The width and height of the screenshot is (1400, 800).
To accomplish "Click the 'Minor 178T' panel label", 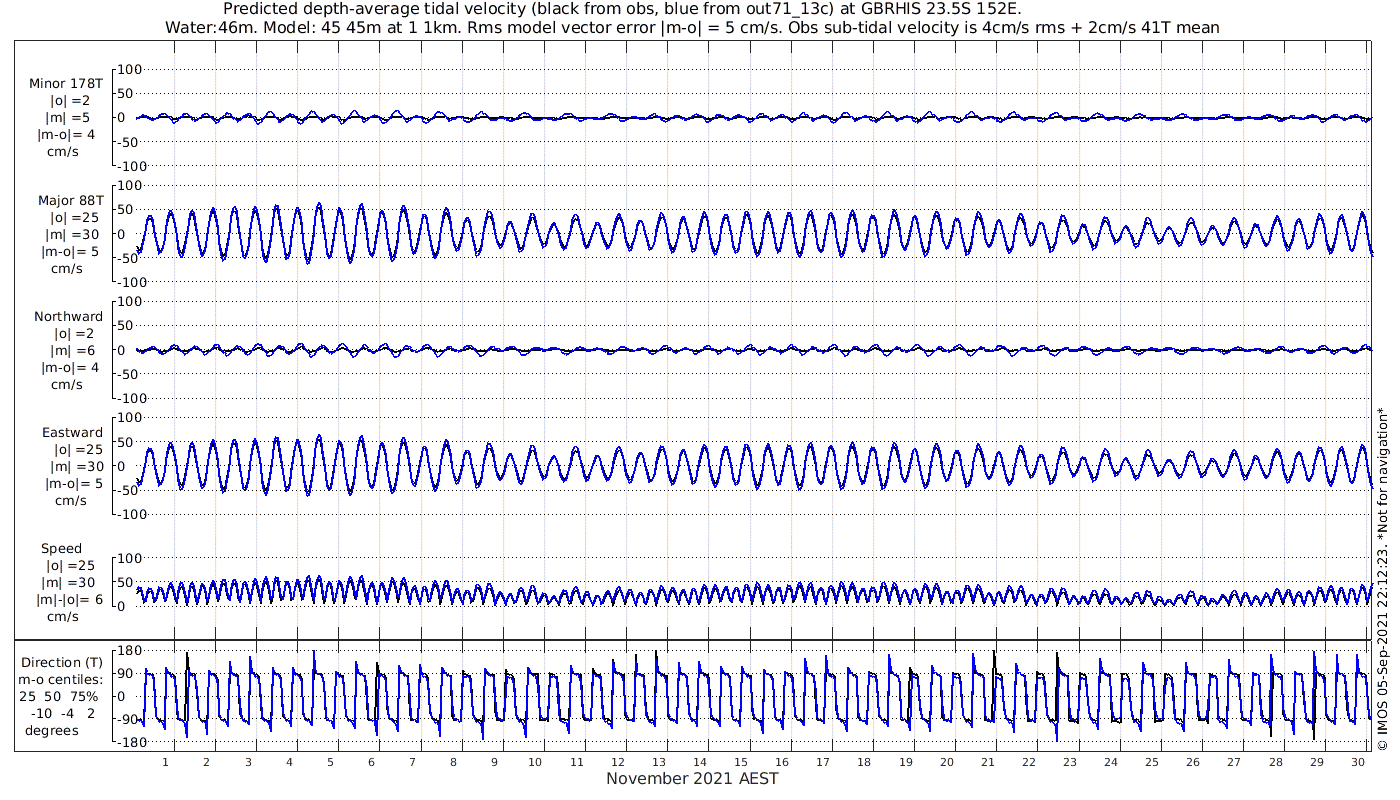I will (x=67, y=84).
